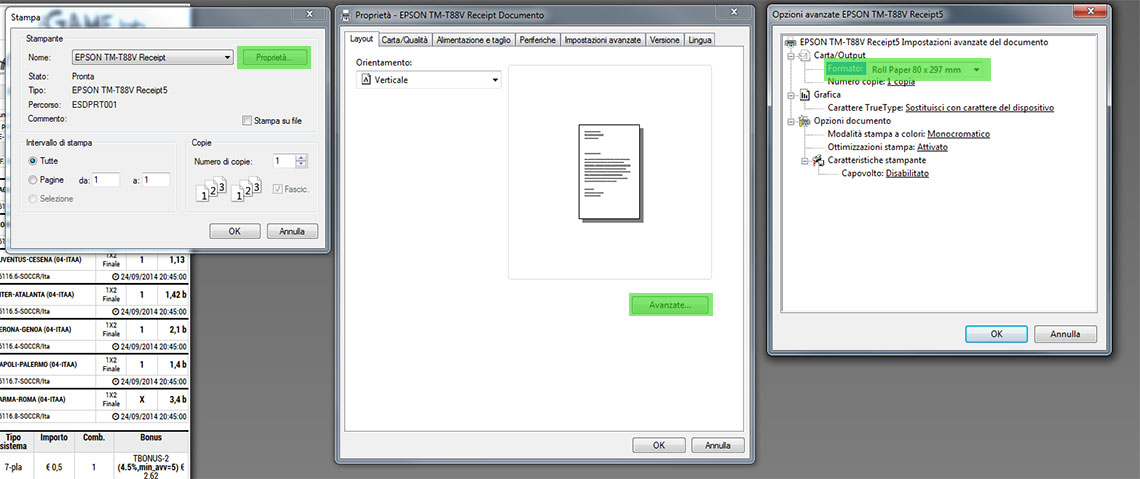Click the TBONUS-2 bonus cell
This screenshot has width=1140, height=479.
pos(151,465)
